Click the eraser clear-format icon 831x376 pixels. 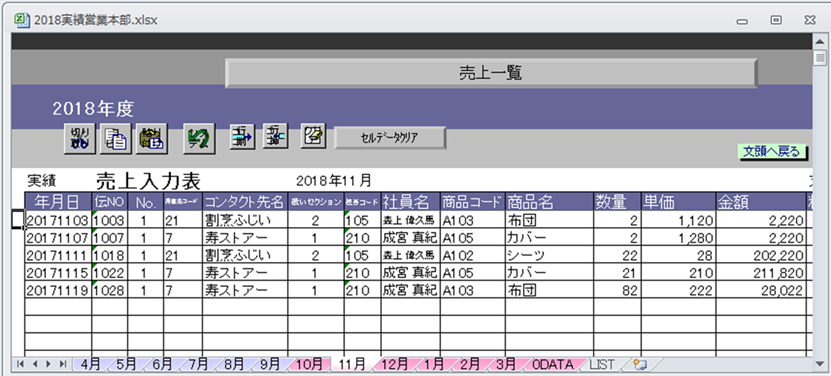[313, 136]
